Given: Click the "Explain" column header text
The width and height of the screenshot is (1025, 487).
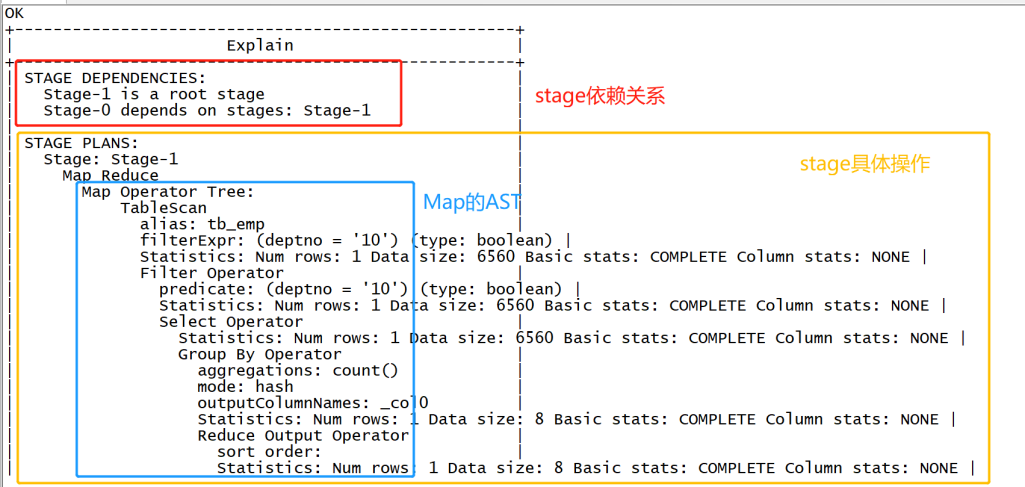Looking at the screenshot, I should 260,46.
